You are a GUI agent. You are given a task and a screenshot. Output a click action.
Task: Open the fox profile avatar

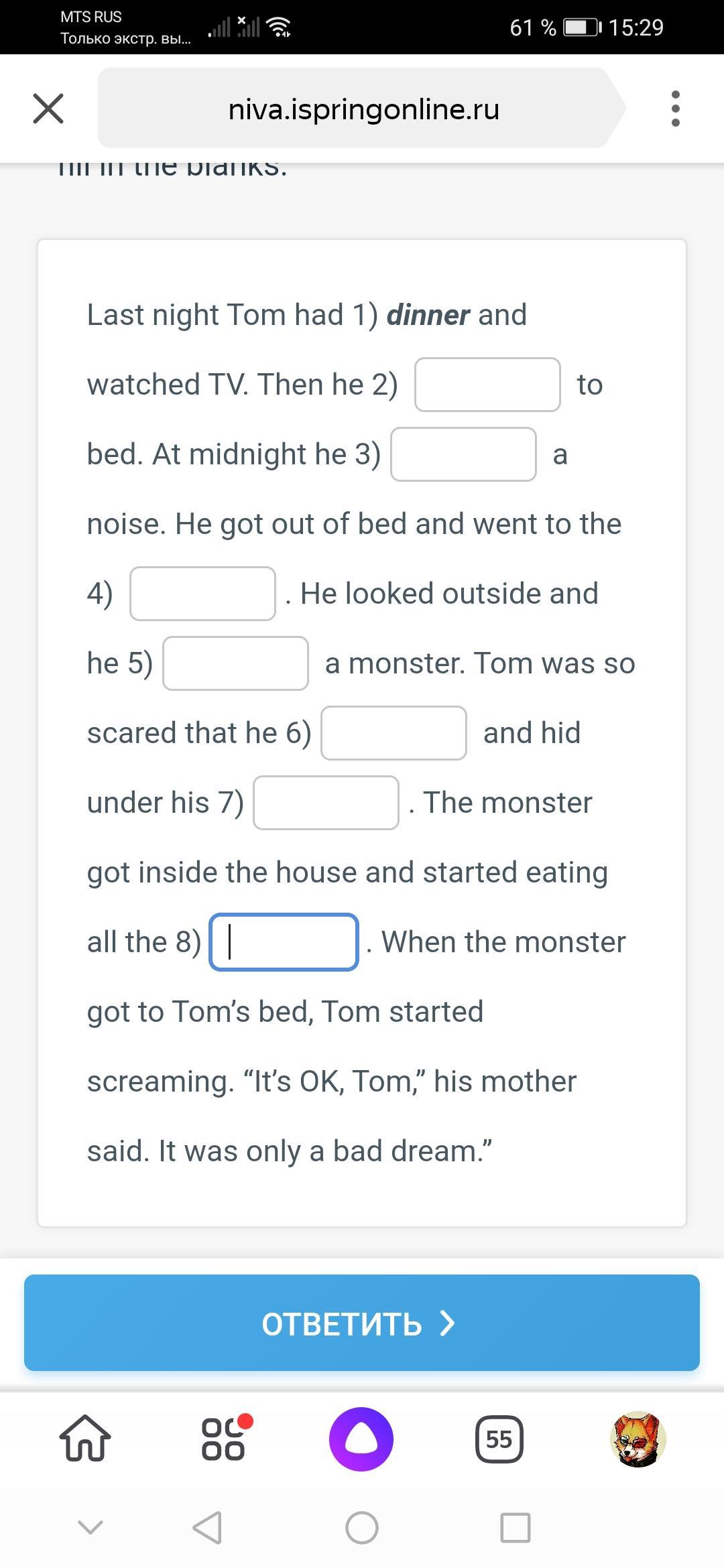click(638, 1439)
